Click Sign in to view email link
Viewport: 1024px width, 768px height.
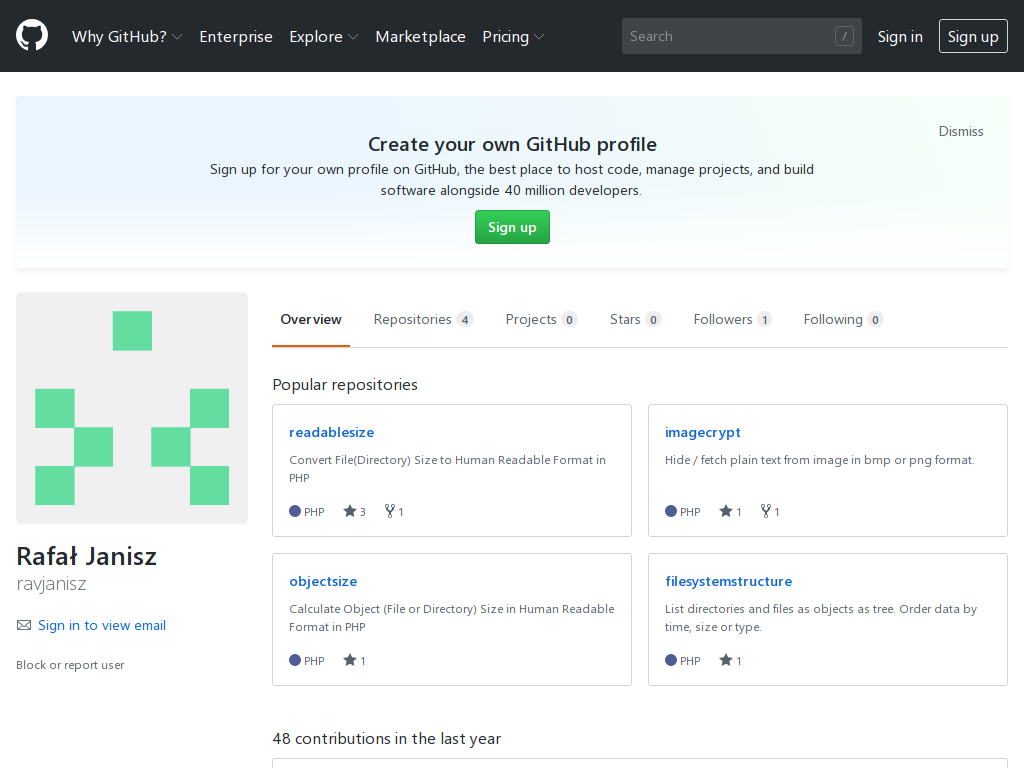[102, 626]
